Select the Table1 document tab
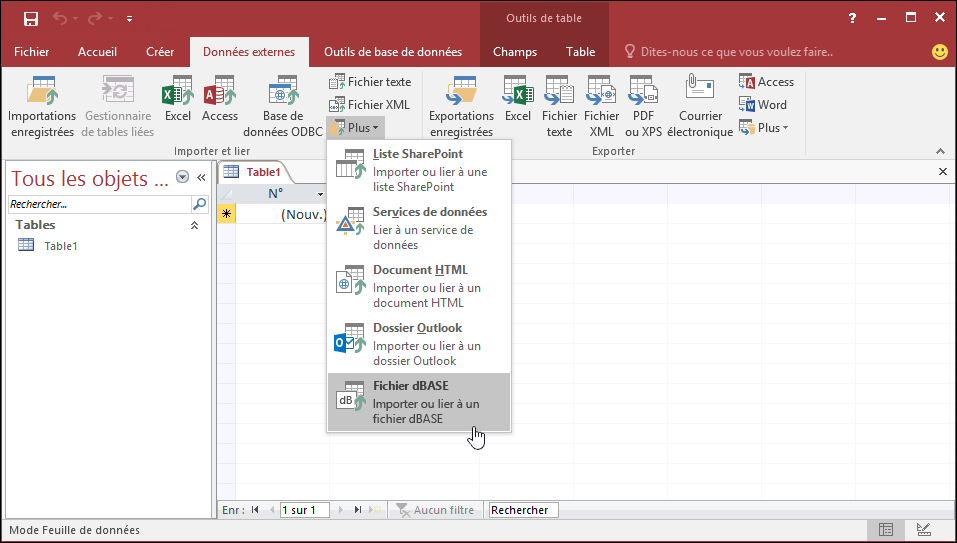The image size is (957, 543). tap(255, 172)
